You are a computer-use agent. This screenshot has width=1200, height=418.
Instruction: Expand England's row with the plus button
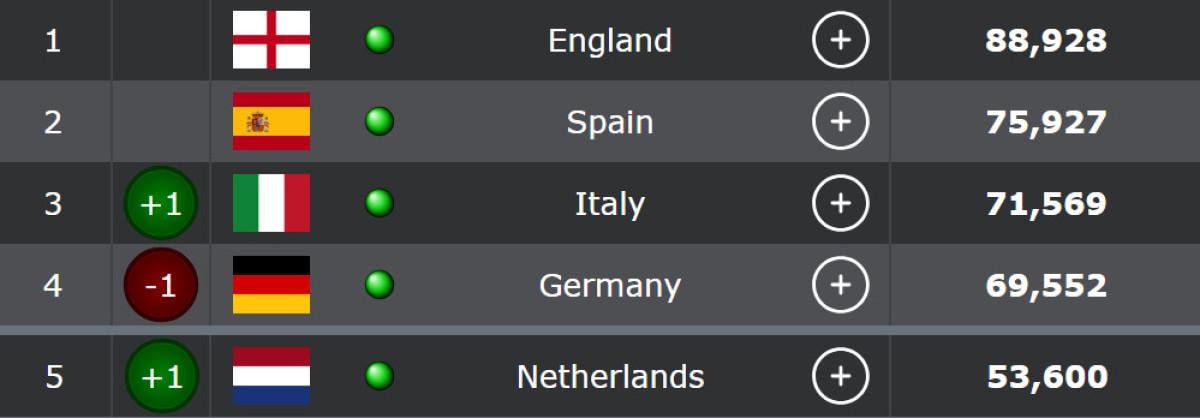pyautogui.click(x=840, y=41)
